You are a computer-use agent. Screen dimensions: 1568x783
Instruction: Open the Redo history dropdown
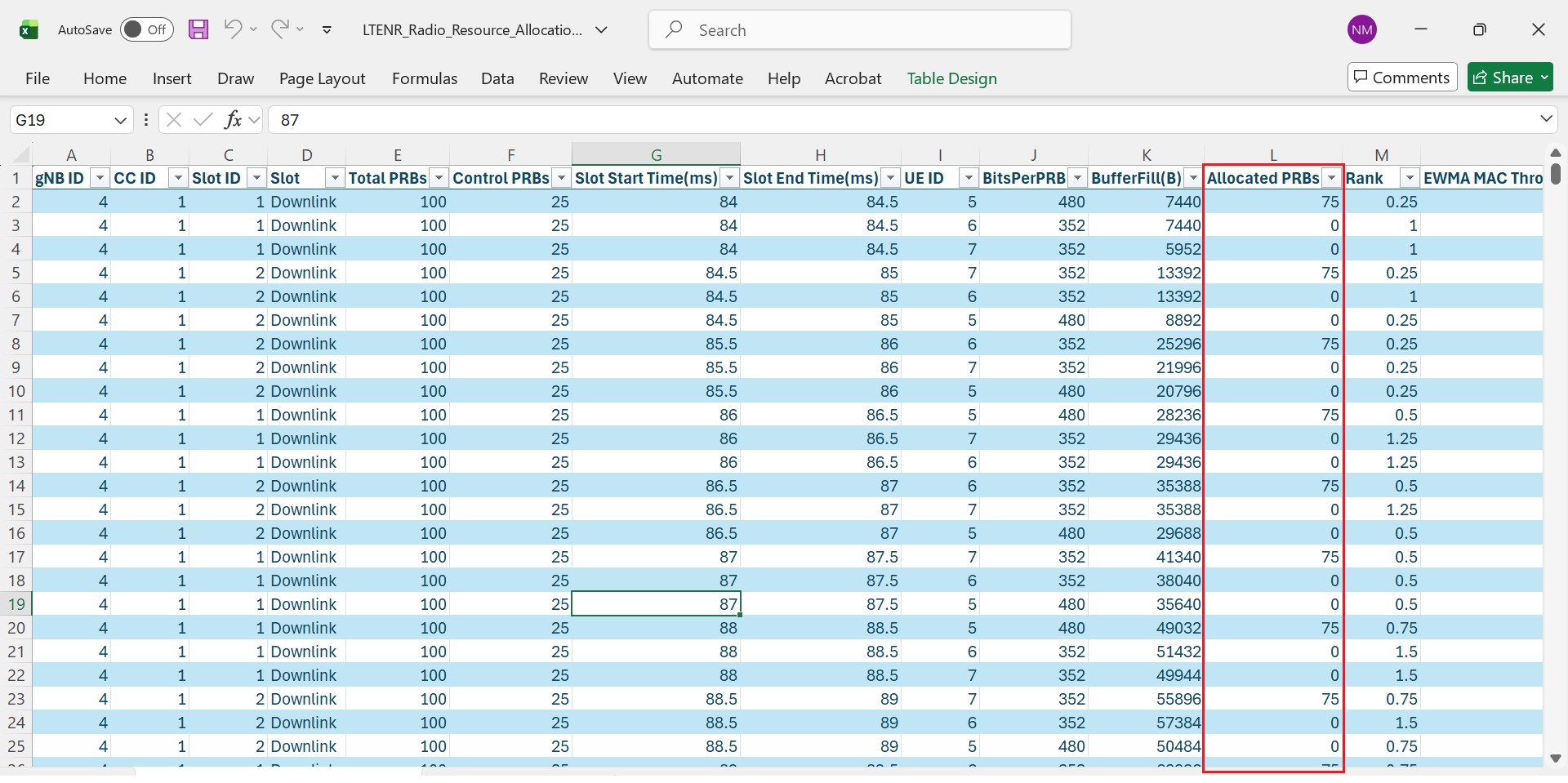click(x=301, y=29)
